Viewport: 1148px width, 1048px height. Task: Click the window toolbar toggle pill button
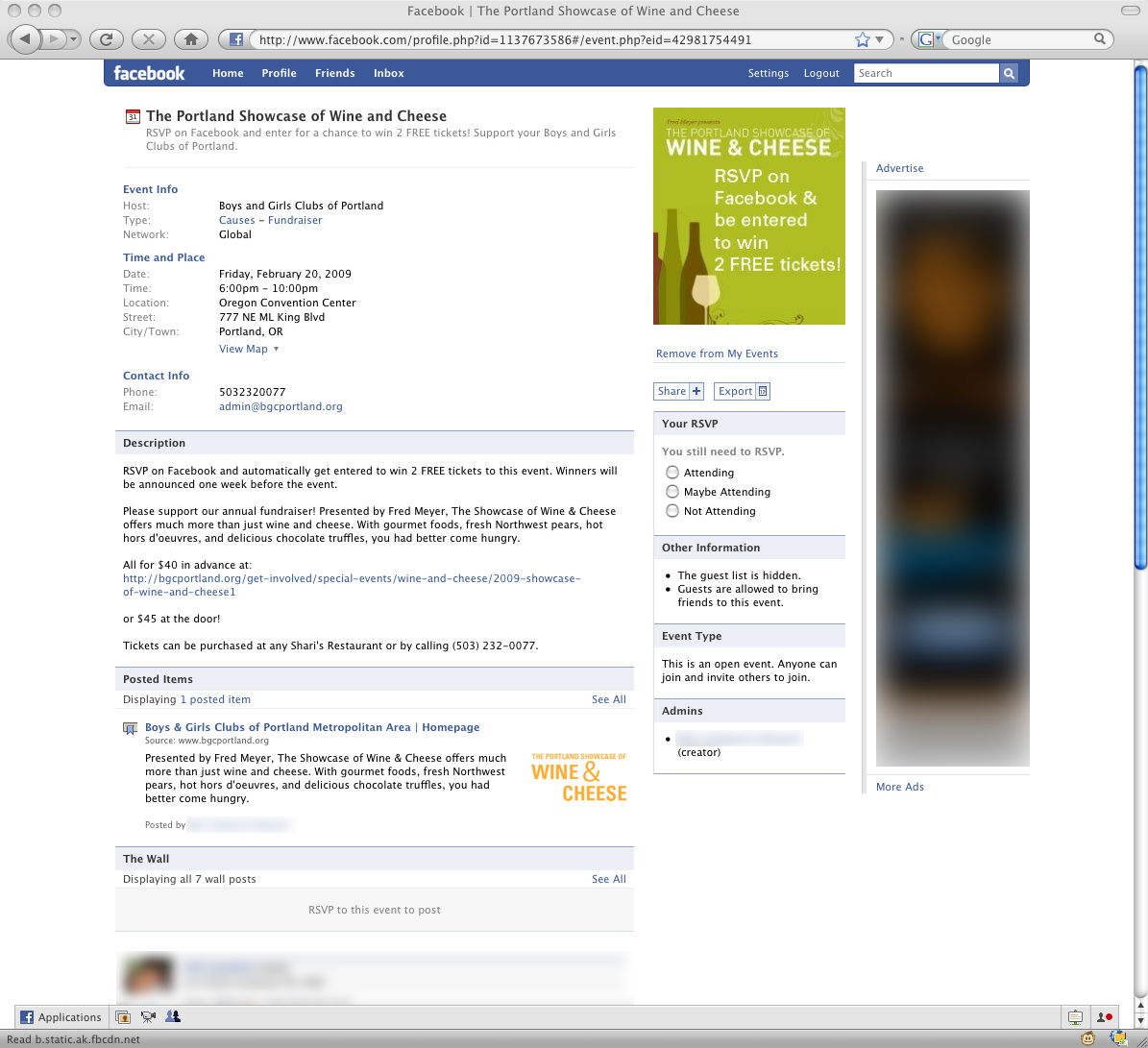1130,11
